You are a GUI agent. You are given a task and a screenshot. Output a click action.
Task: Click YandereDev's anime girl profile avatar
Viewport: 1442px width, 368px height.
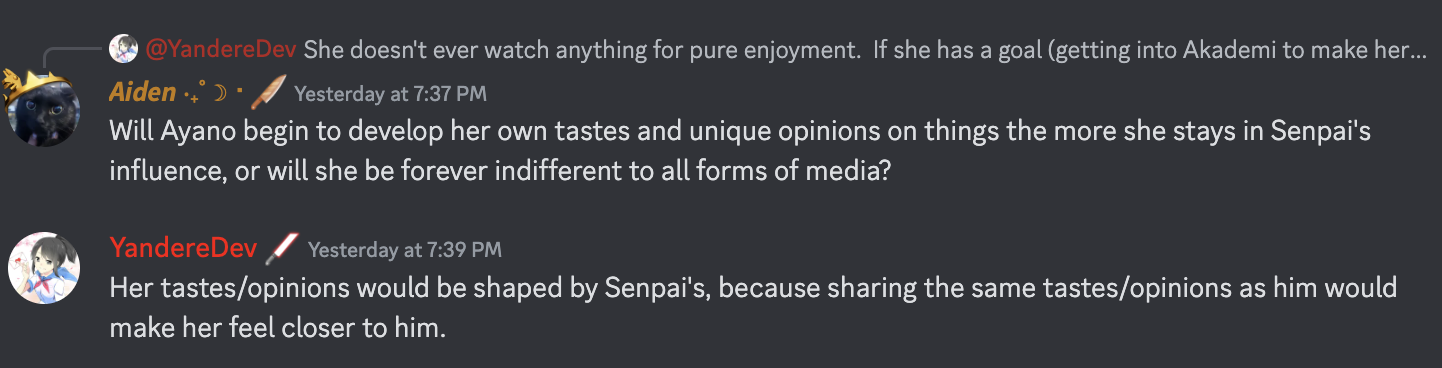tap(42, 267)
